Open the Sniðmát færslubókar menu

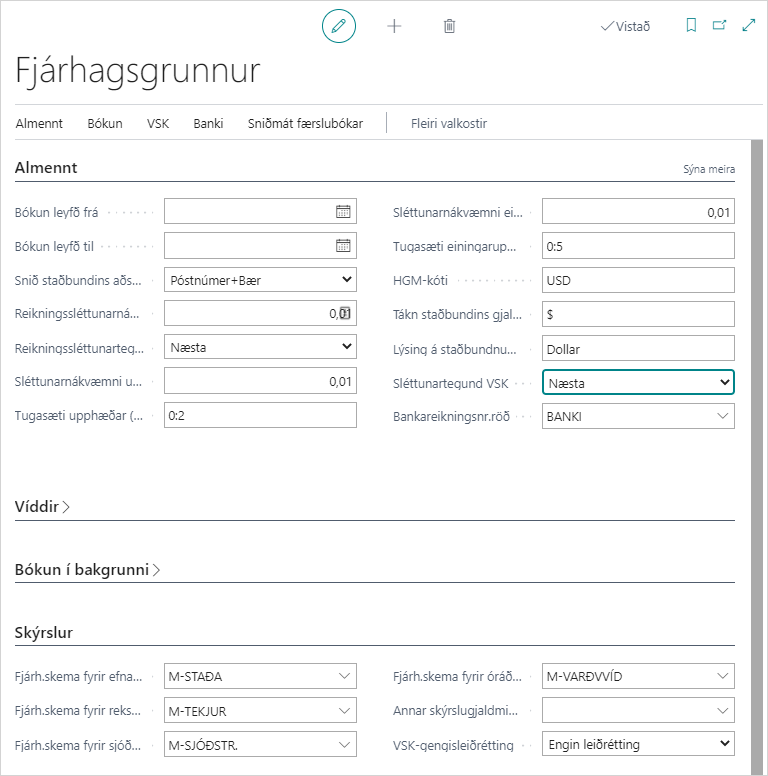pos(305,123)
